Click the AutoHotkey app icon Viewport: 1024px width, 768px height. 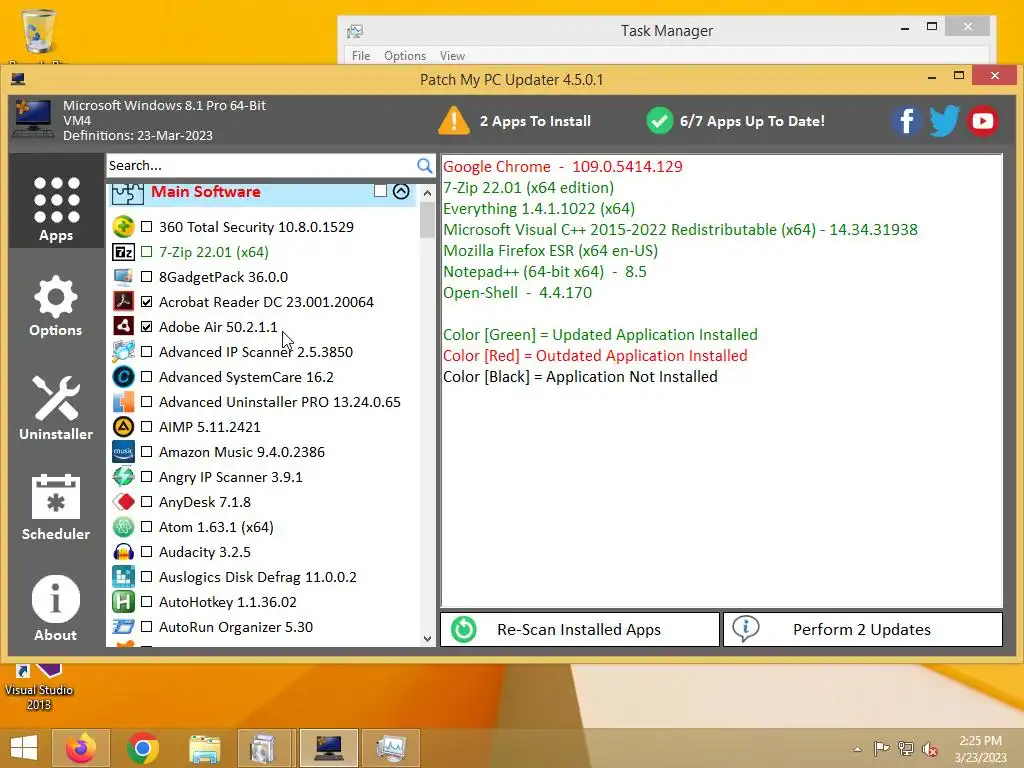point(123,602)
